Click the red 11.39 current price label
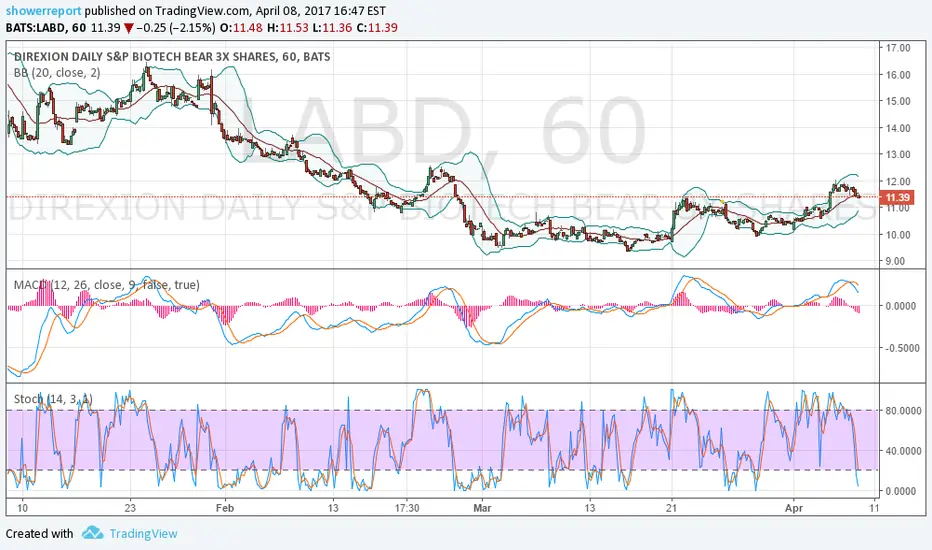 coord(897,197)
